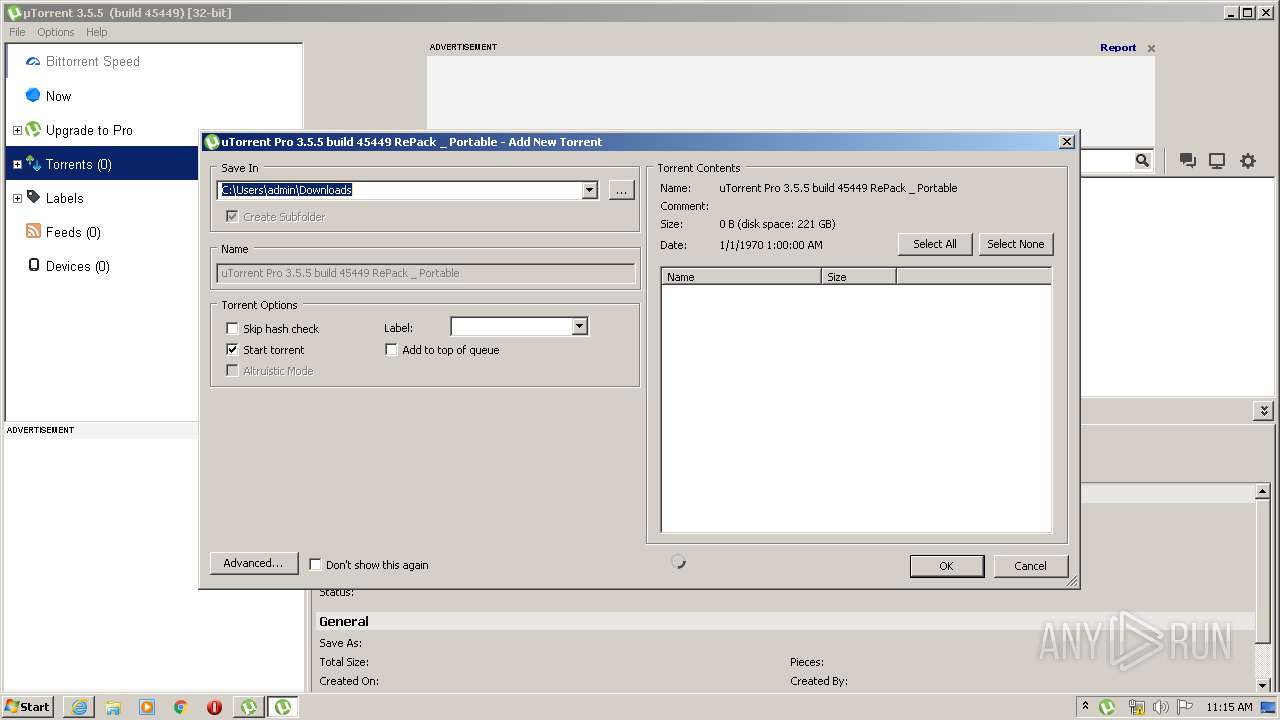Image resolution: width=1280 pixels, height=720 pixels.
Task: Enable Skip hash check option
Action: click(x=232, y=328)
